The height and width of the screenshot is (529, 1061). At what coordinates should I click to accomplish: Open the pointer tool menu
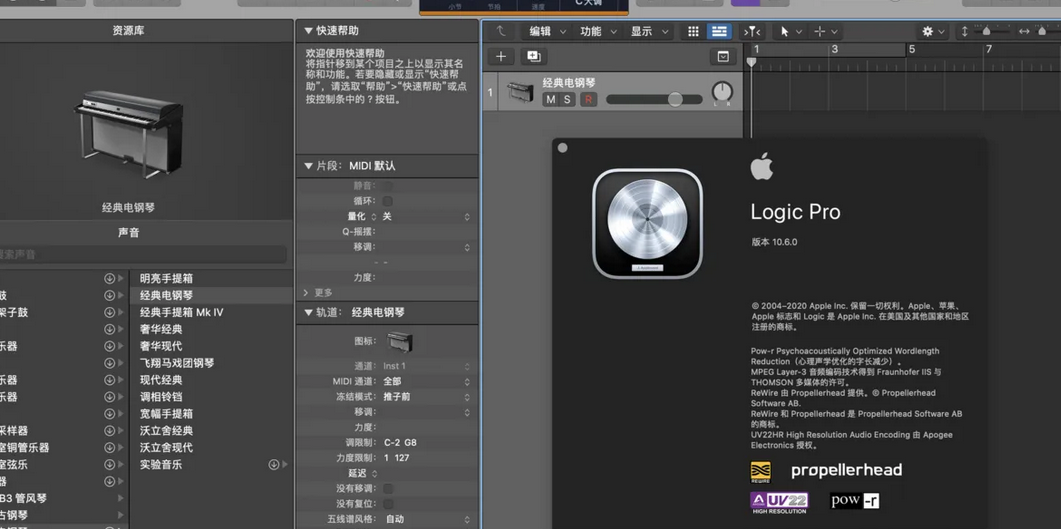(x=790, y=31)
